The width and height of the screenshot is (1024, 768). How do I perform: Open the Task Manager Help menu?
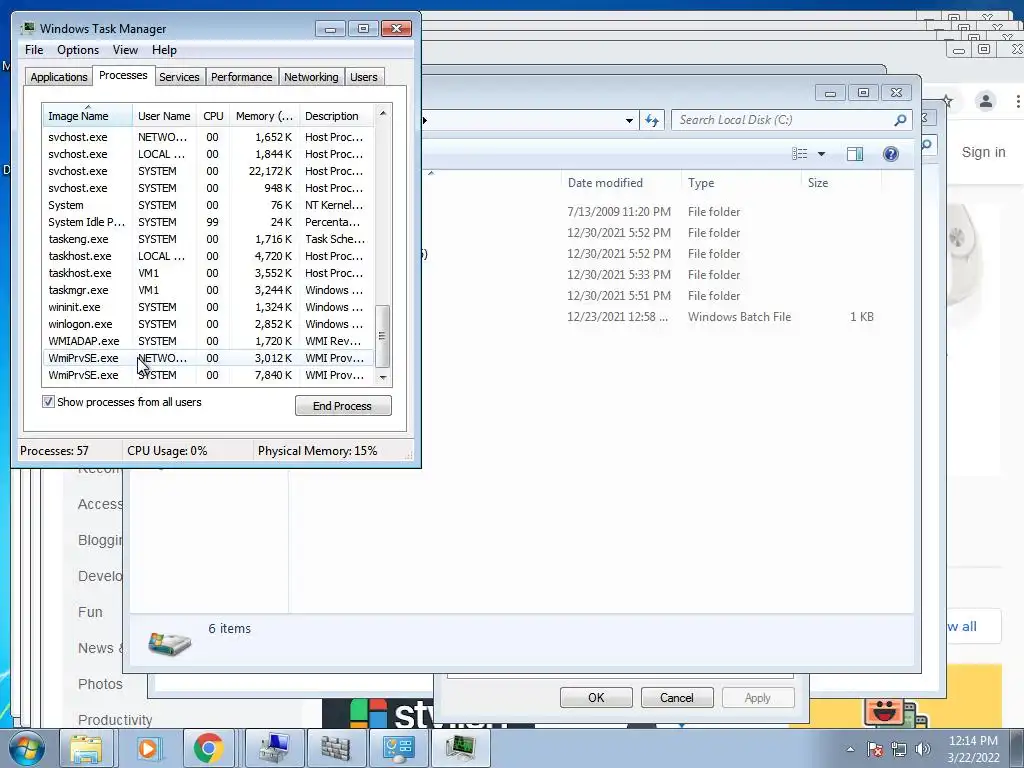(164, 50)
